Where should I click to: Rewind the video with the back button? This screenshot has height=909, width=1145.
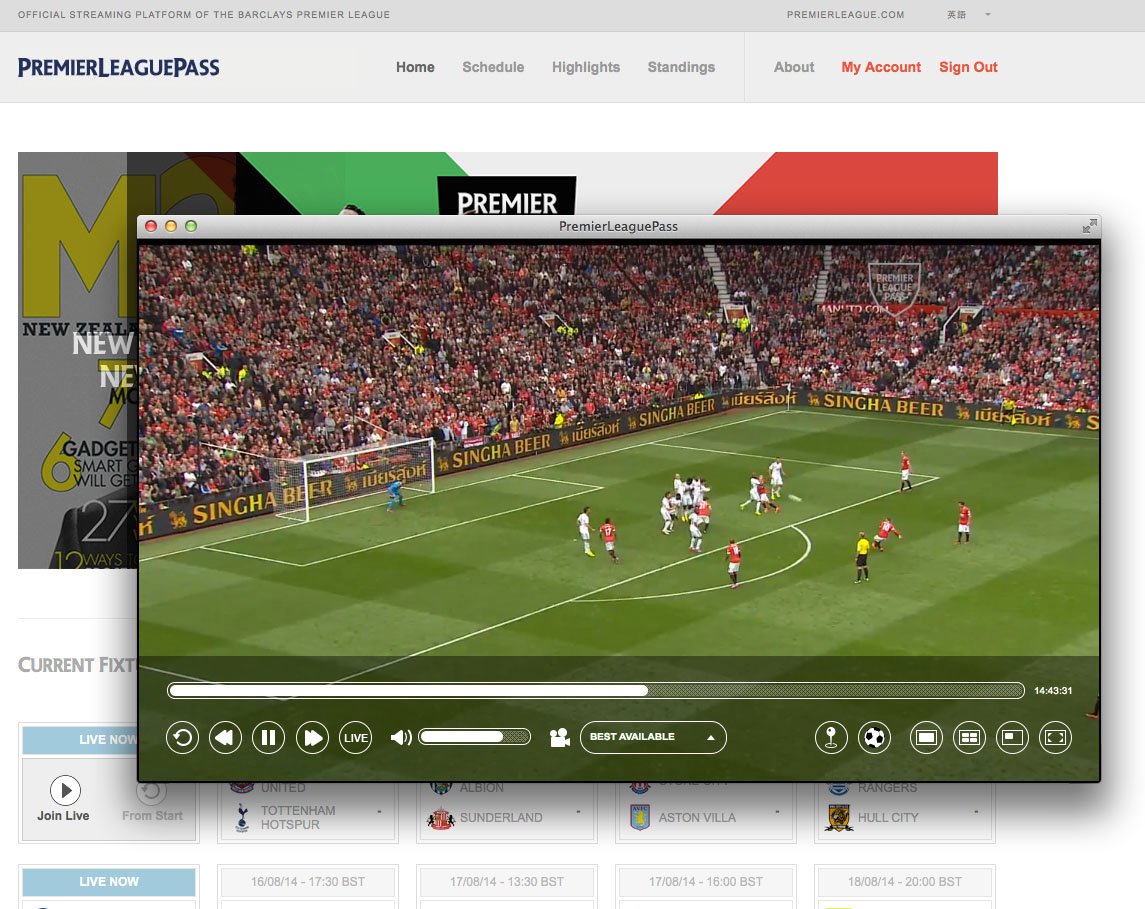point(226,737)
